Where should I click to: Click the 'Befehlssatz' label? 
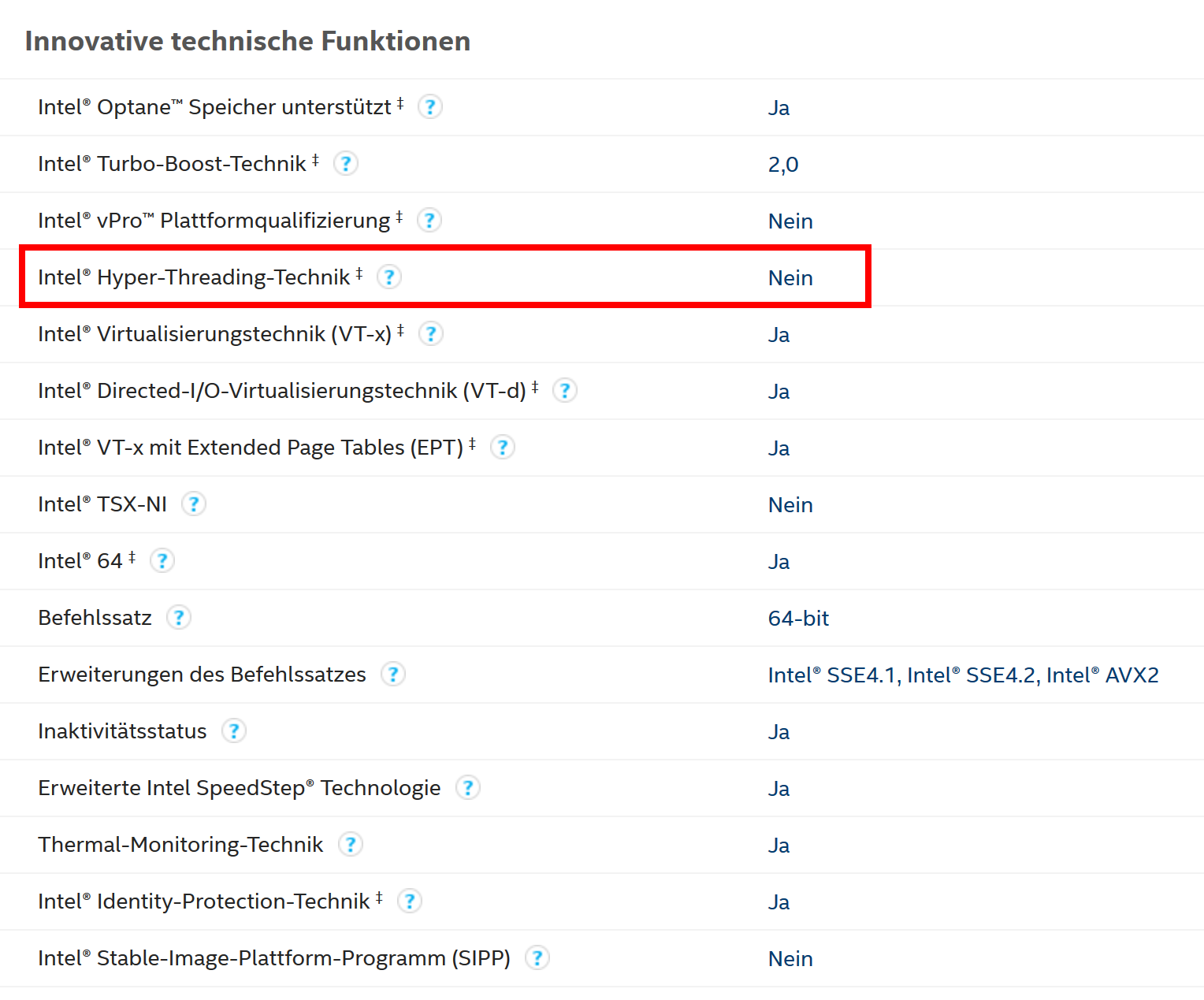click(x=95, y=618)
